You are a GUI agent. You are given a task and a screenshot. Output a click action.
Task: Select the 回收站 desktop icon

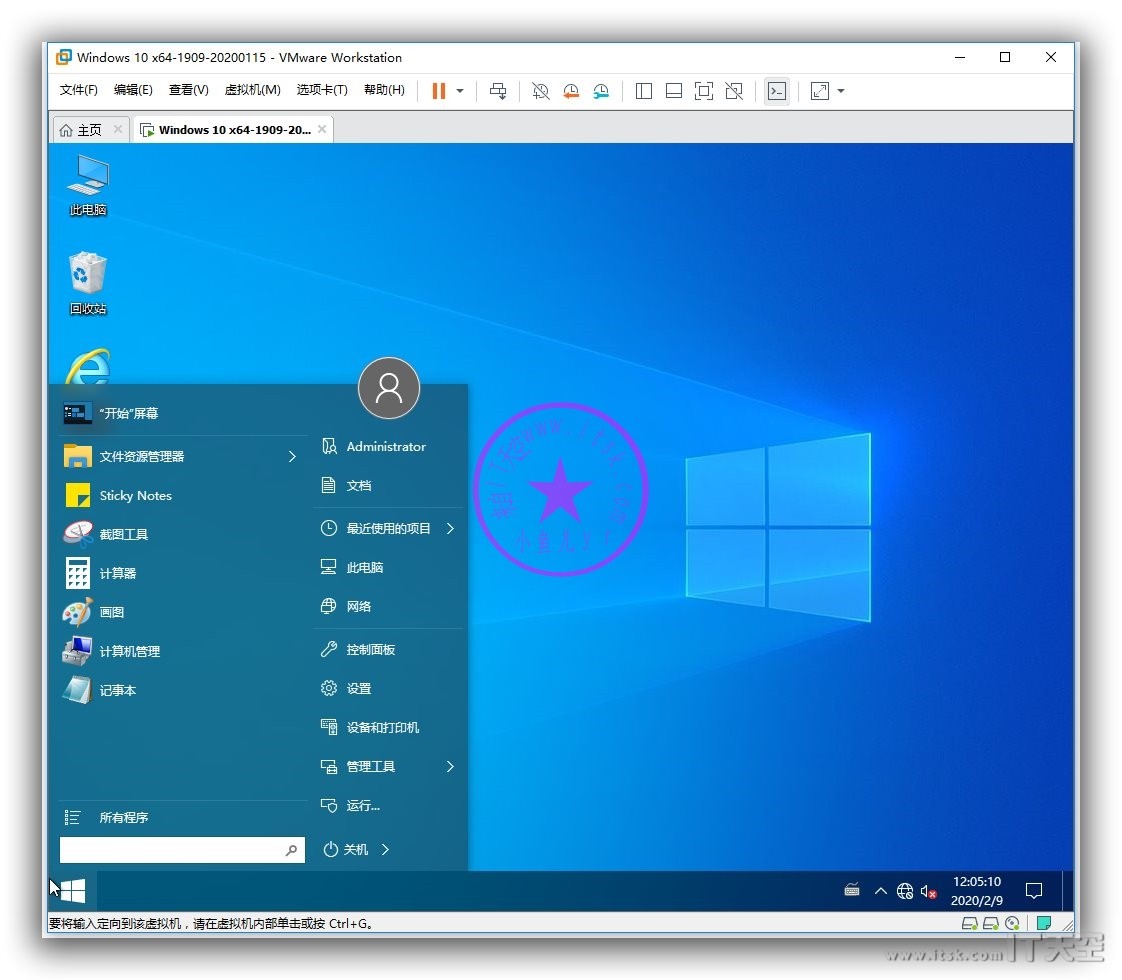tap(88, 283)
